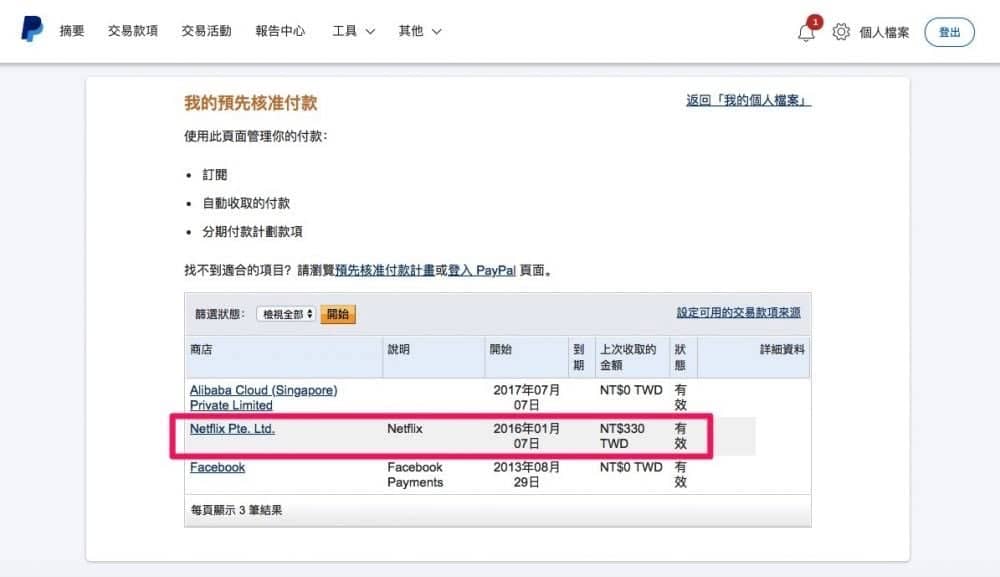Expand the 其他 dropdown menu
The height and width of the screenshot is (577, 1000).
(420, 31)
